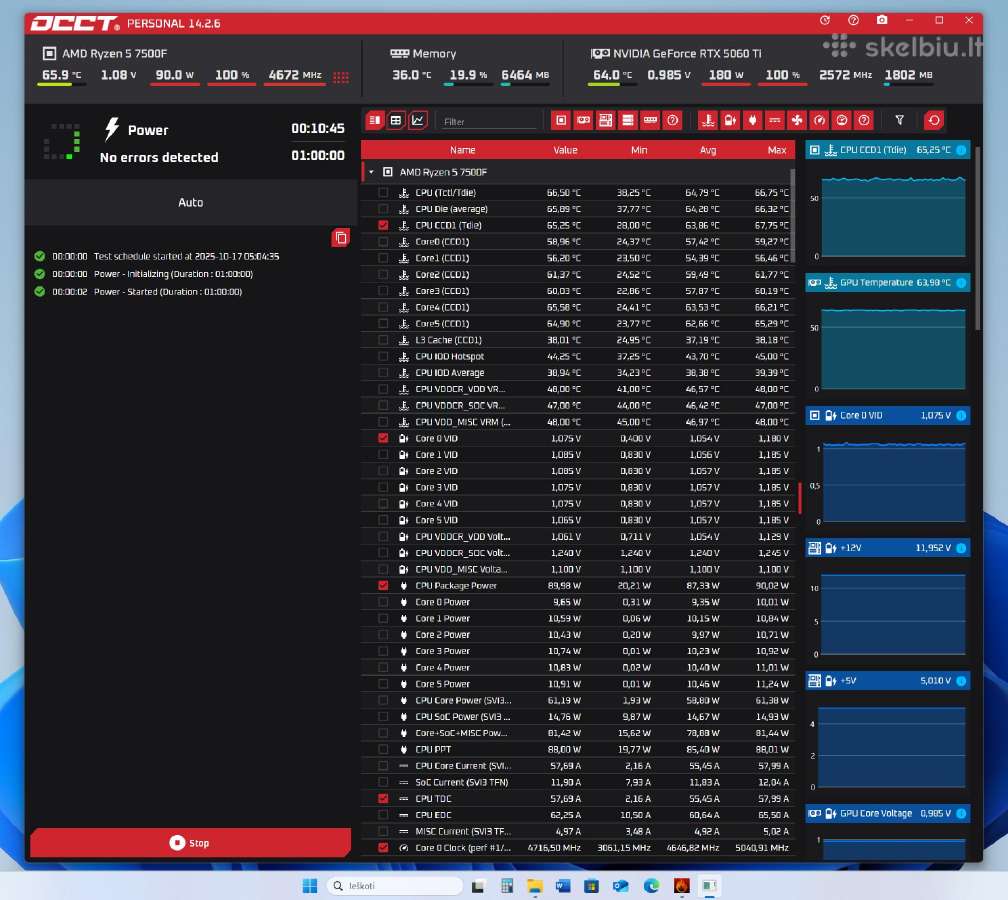Click red dots icon beside 4672 MHz
Image resolution: width=1008 pixels, height=900 pixels.
(341, 77)
